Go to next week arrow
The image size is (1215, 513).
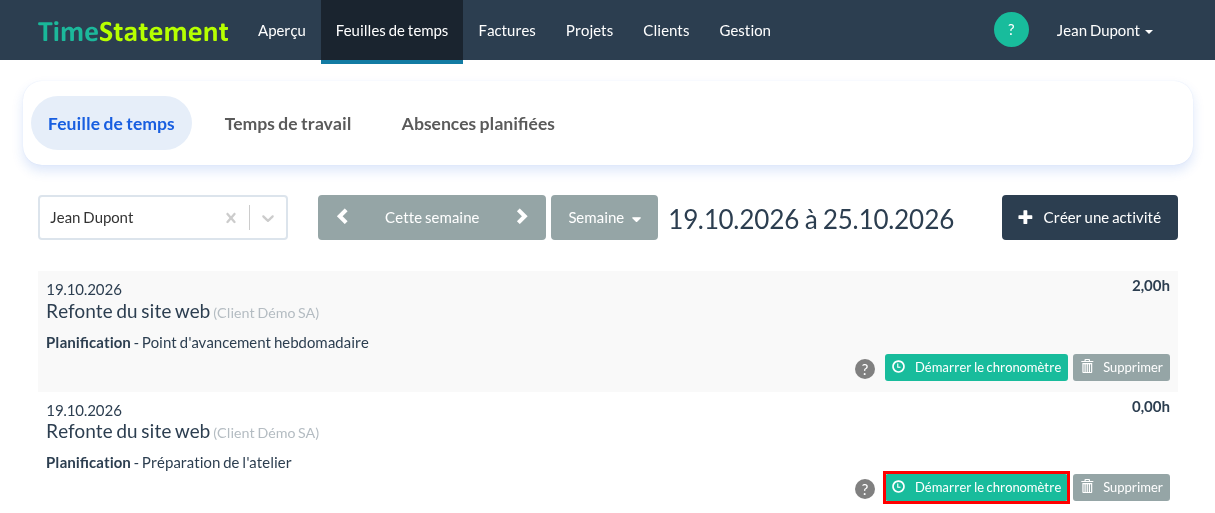point(522,217)
